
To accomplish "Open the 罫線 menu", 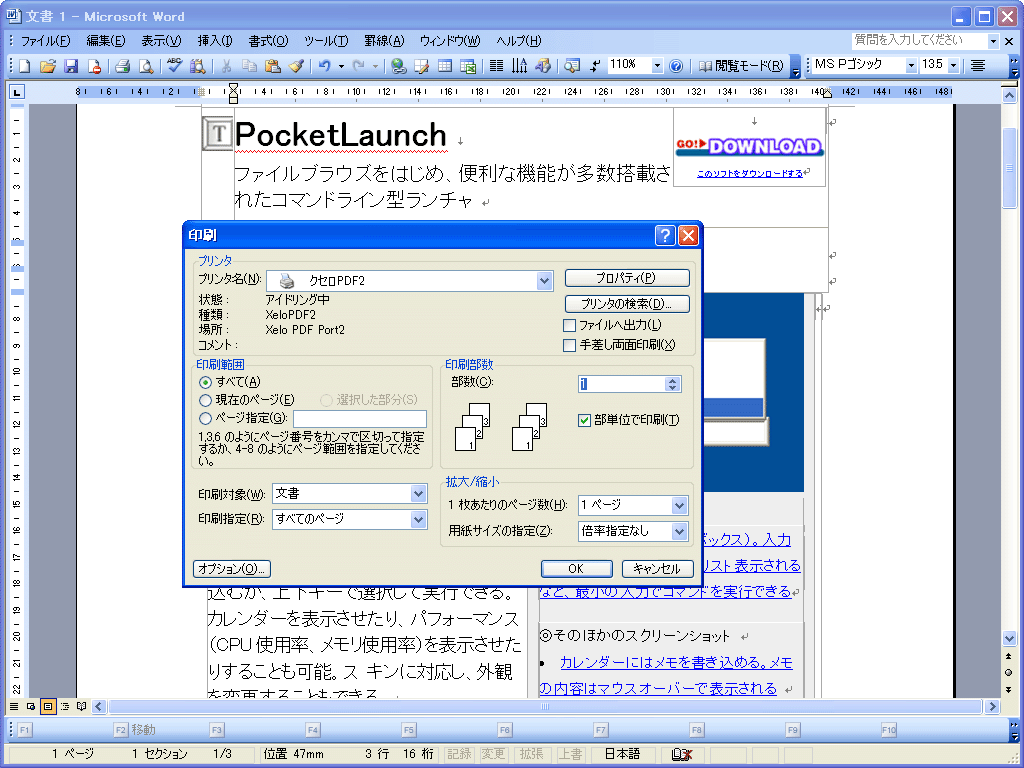I will (x=383, y=41).
